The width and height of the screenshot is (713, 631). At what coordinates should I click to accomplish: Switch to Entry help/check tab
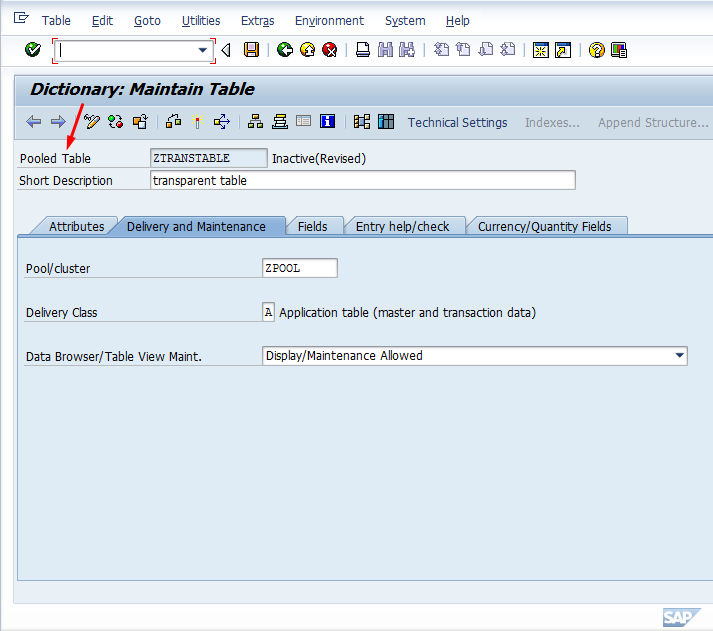coord(402,226)
